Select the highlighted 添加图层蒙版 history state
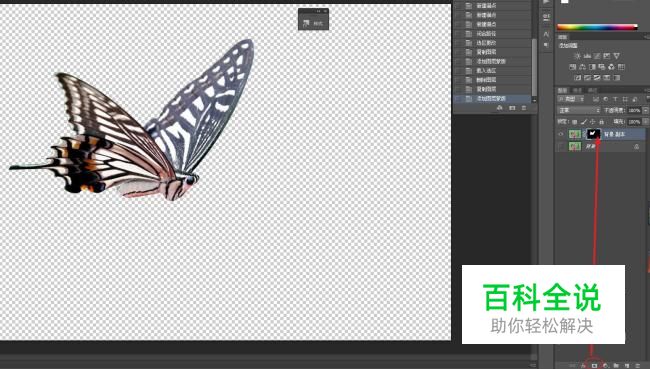 491,99
